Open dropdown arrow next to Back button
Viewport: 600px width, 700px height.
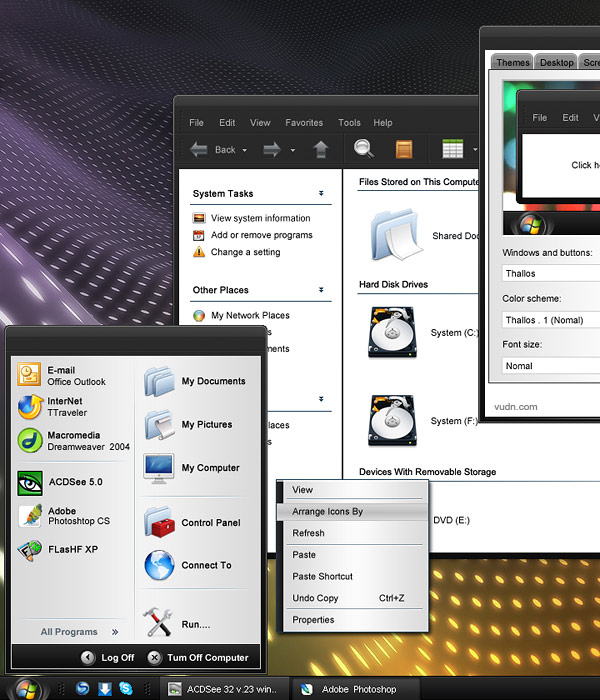pos(245,150)
